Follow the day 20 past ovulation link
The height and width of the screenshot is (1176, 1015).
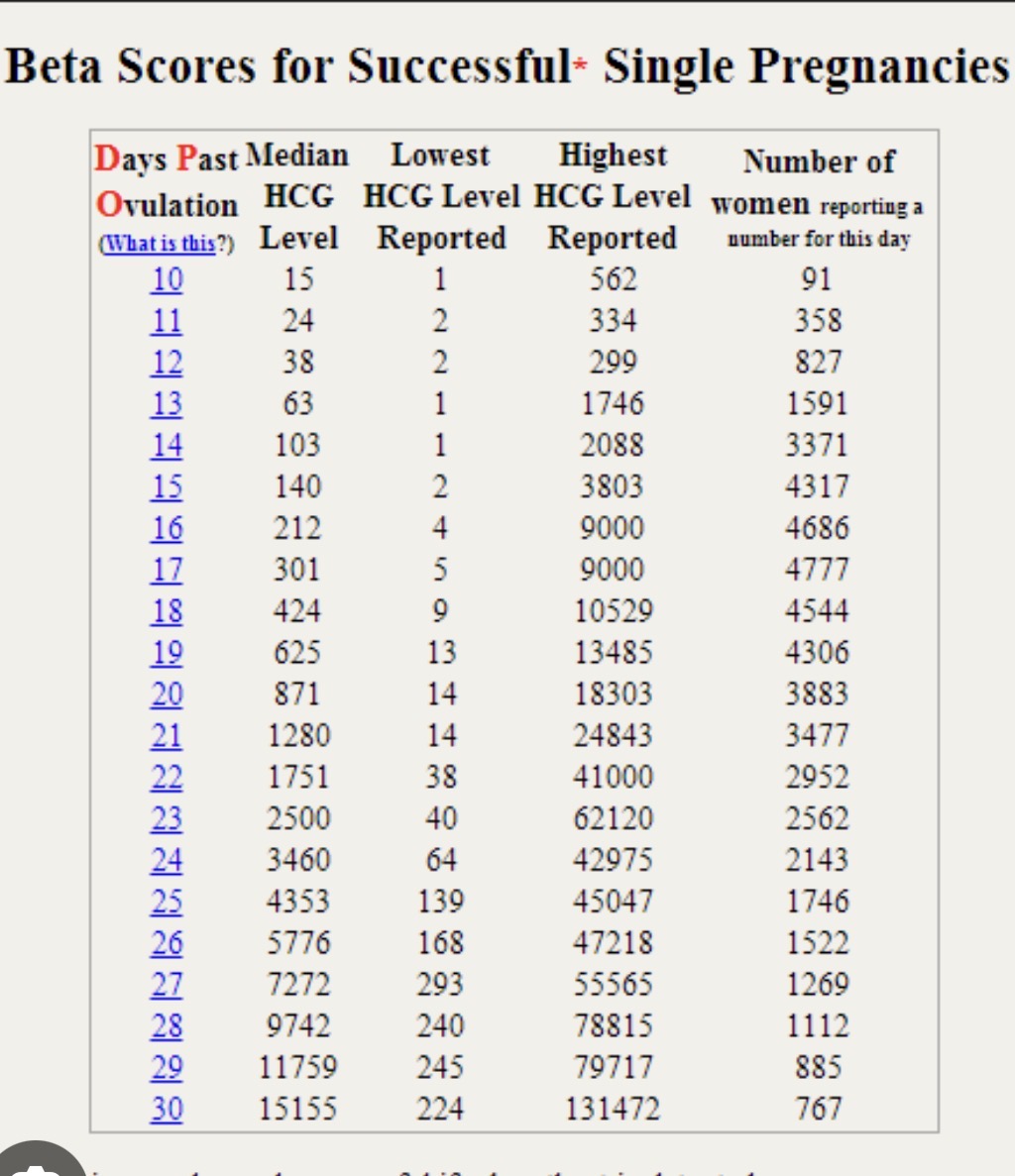coord(167,695)
